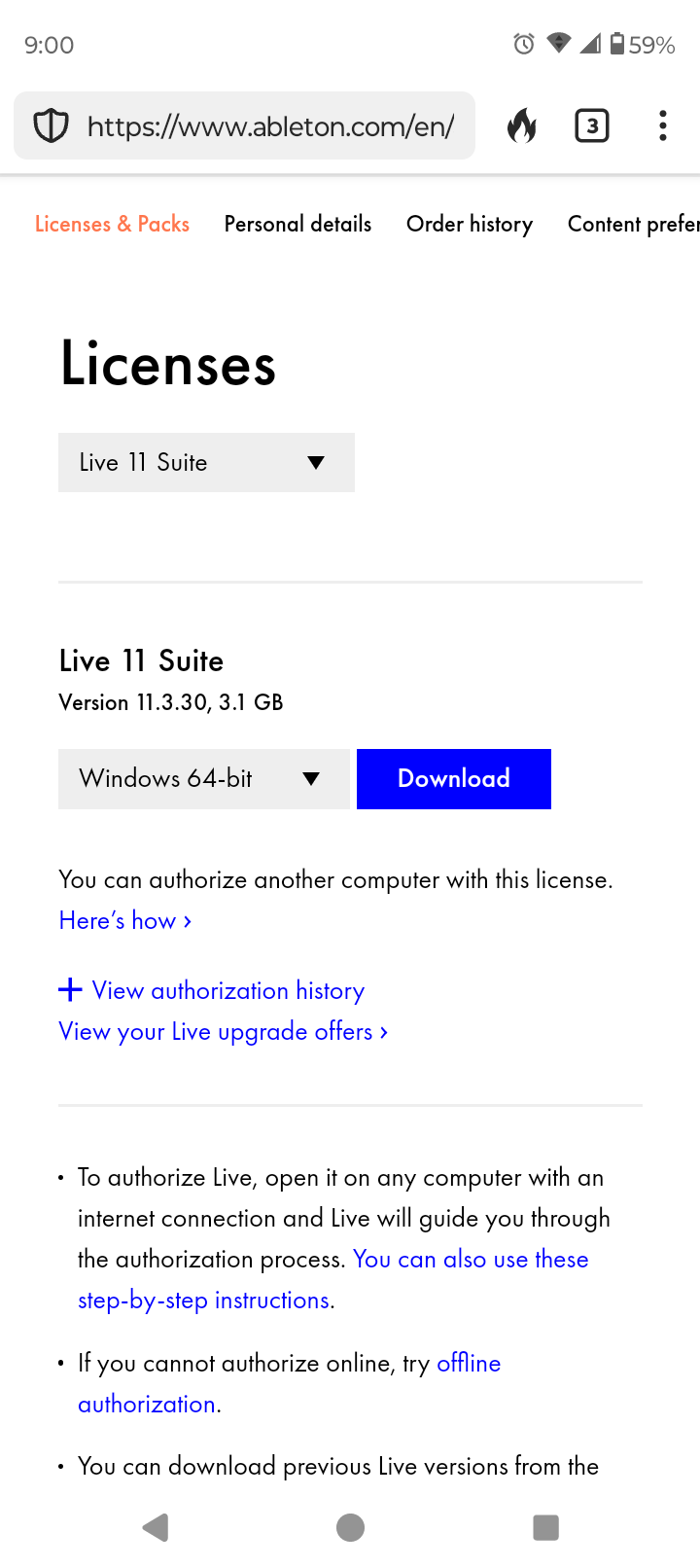
Task: Open the Windows 64-bit platform dropdown
Action: (204, 778)
